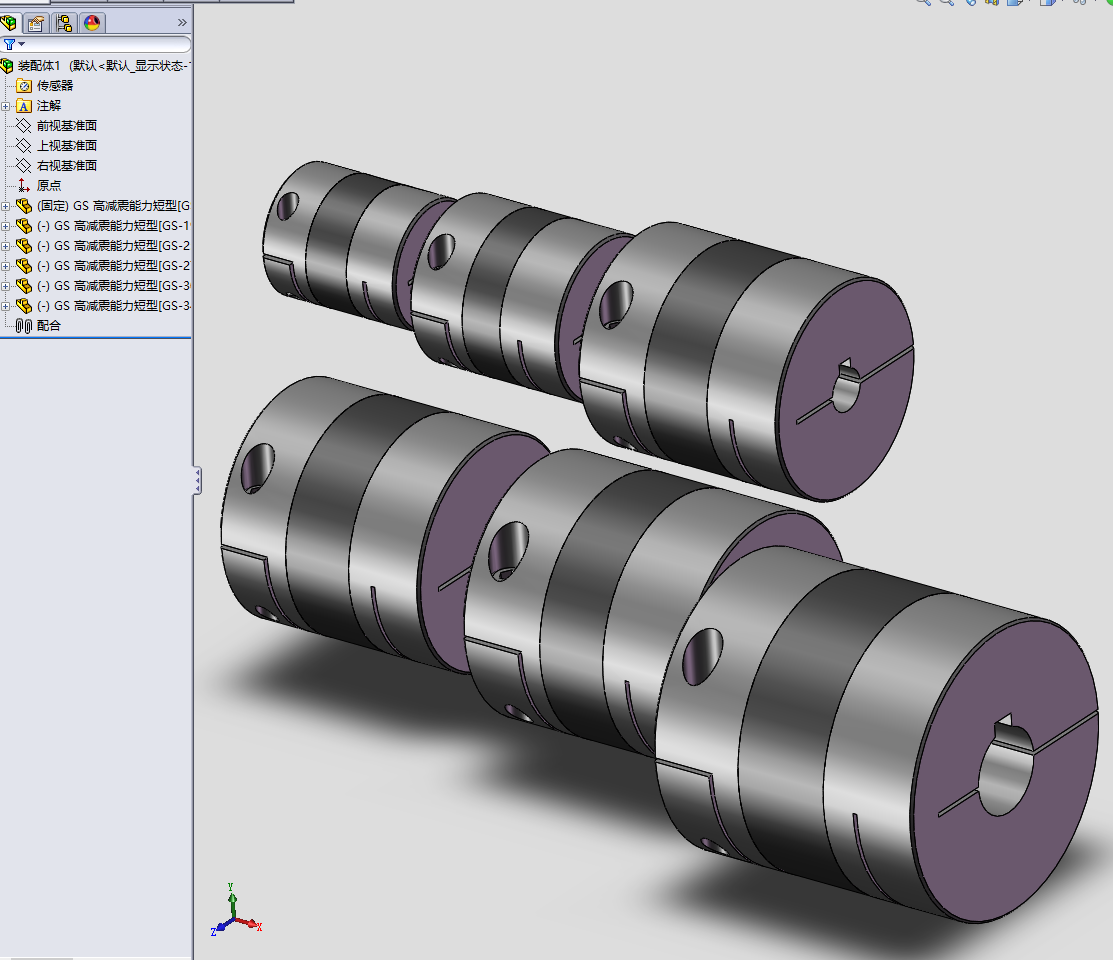Expand the 注解 annotations folder
Image resolution: width=1113 pixels, height=960 pixels.
point(6,107)
